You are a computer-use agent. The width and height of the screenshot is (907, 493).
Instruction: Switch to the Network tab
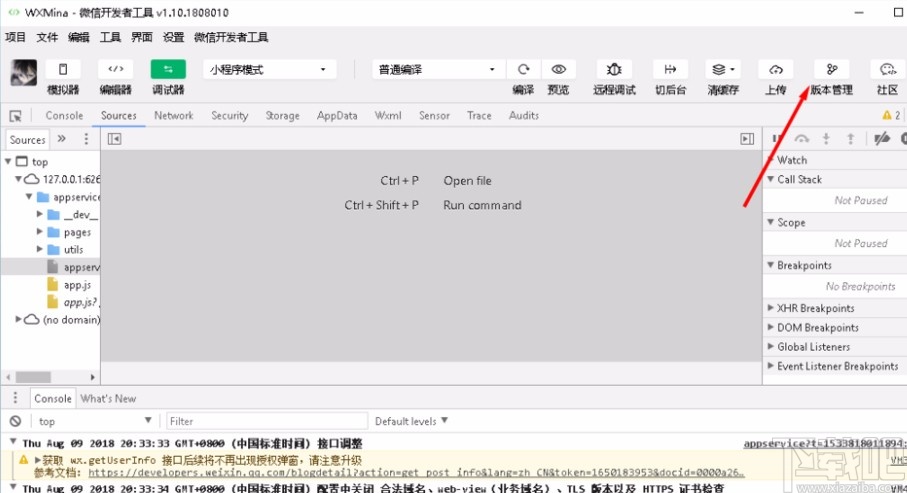174,116
